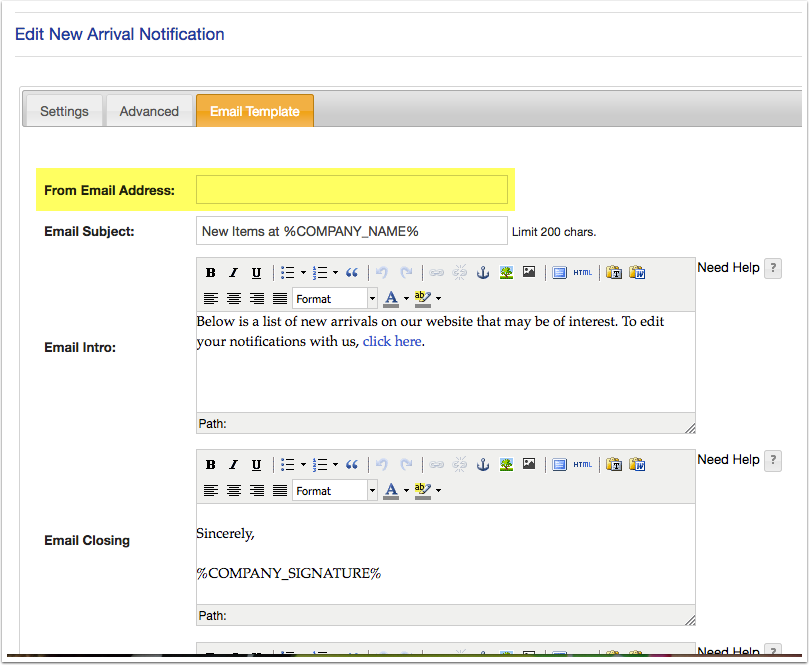Place cursor in Email Closing text area

[x=446, y=554]
